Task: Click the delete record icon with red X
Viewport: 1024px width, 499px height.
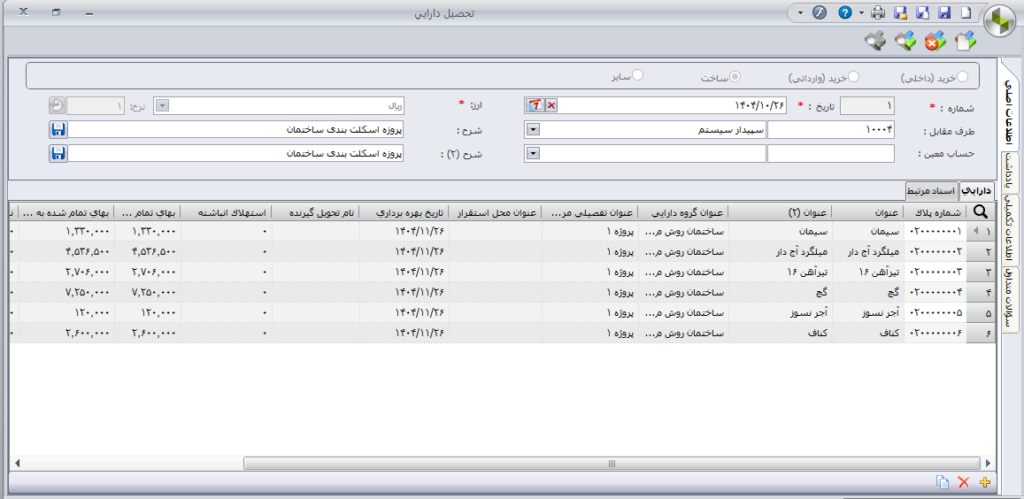Action: pyautogui.click(x=934, y=41)
